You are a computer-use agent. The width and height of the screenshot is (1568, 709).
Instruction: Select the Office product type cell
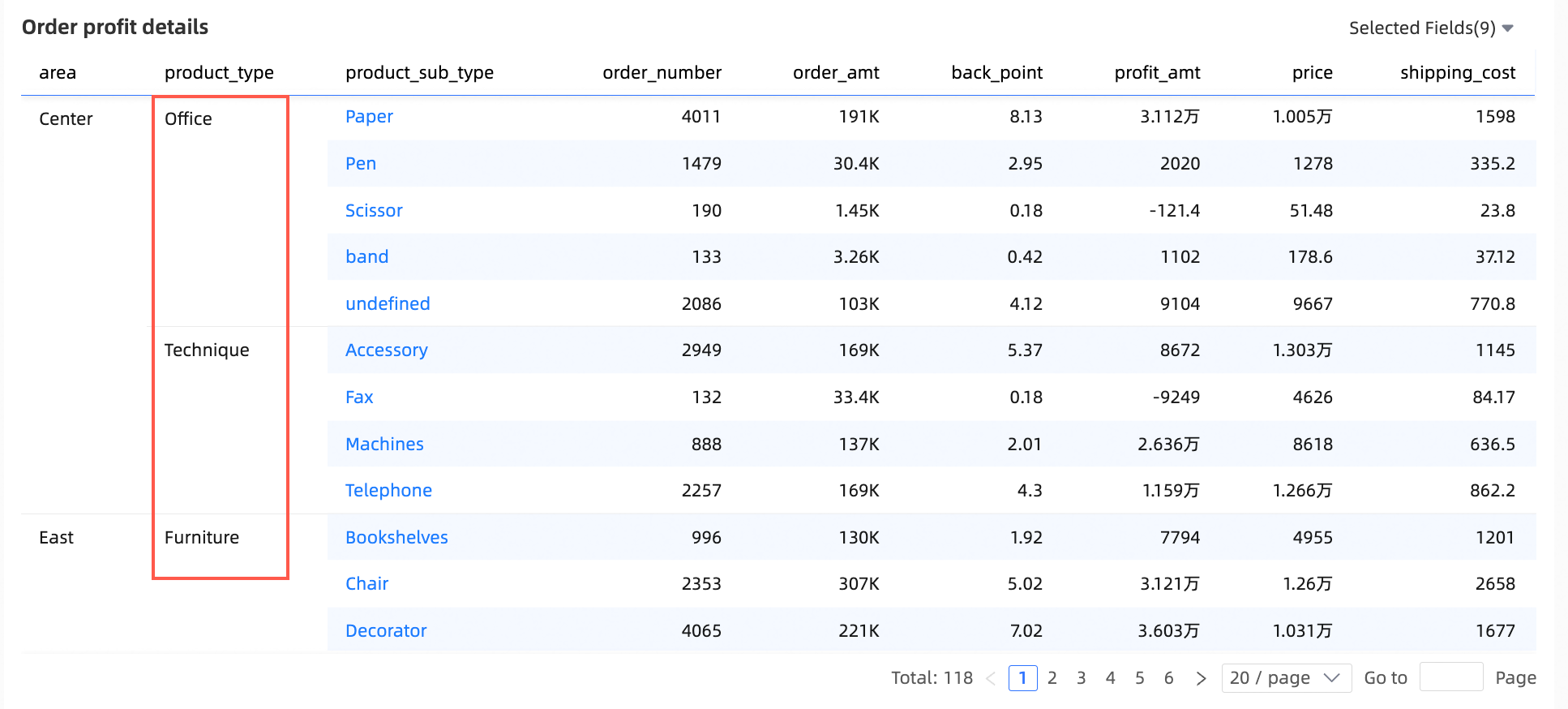coord(188,118)
